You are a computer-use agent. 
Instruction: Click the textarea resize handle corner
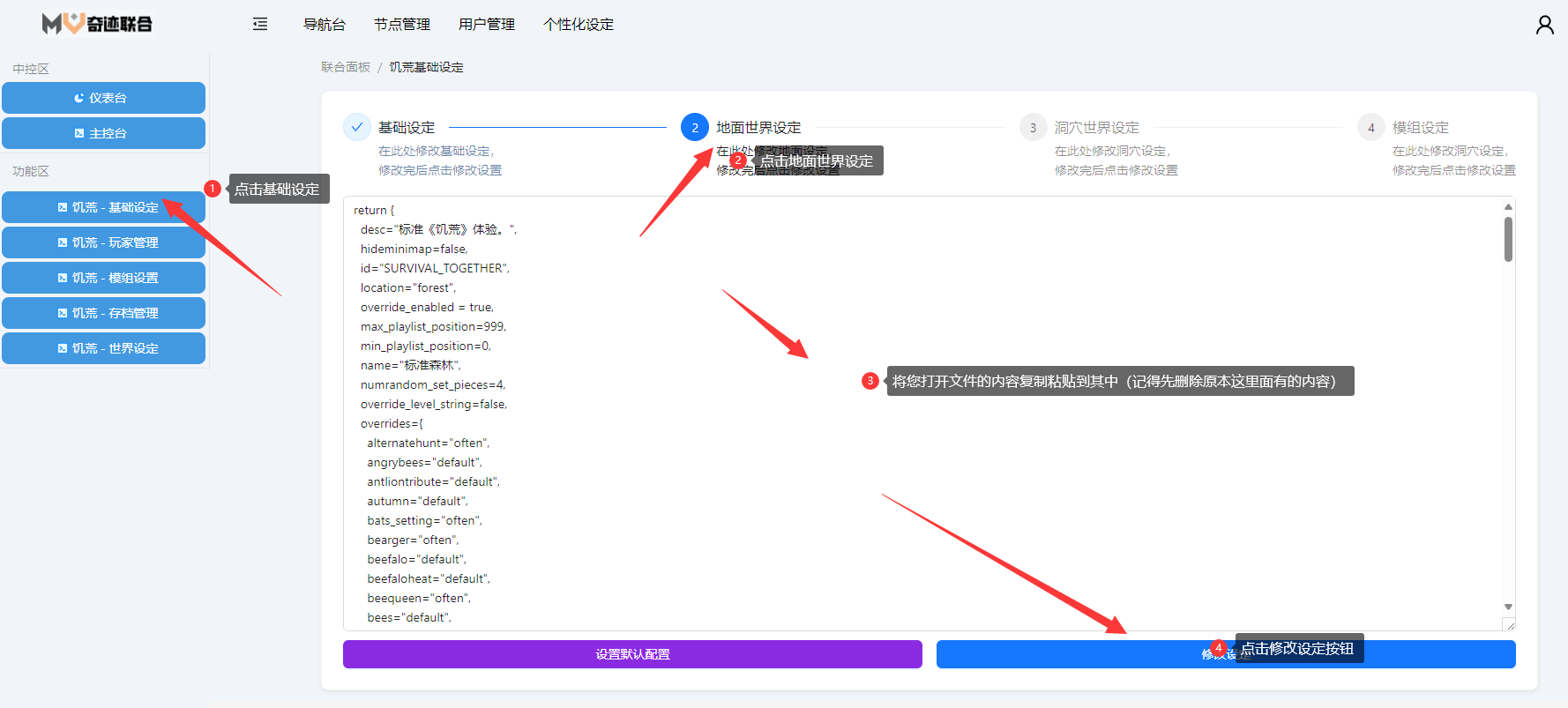coord(1509,624)
